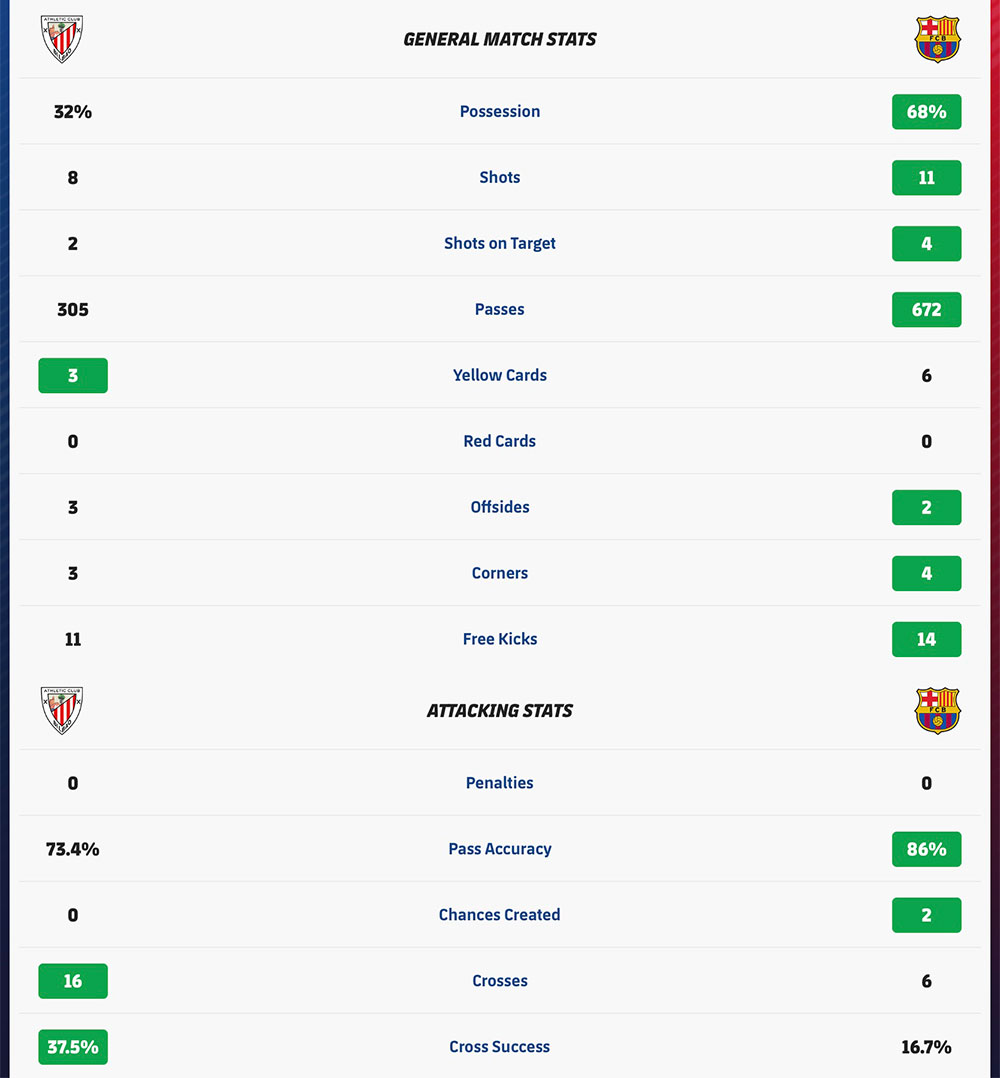The image size is (1000, 1078).
Task: Select the Attacking Stats heading
Action: [x=500, y=710]
